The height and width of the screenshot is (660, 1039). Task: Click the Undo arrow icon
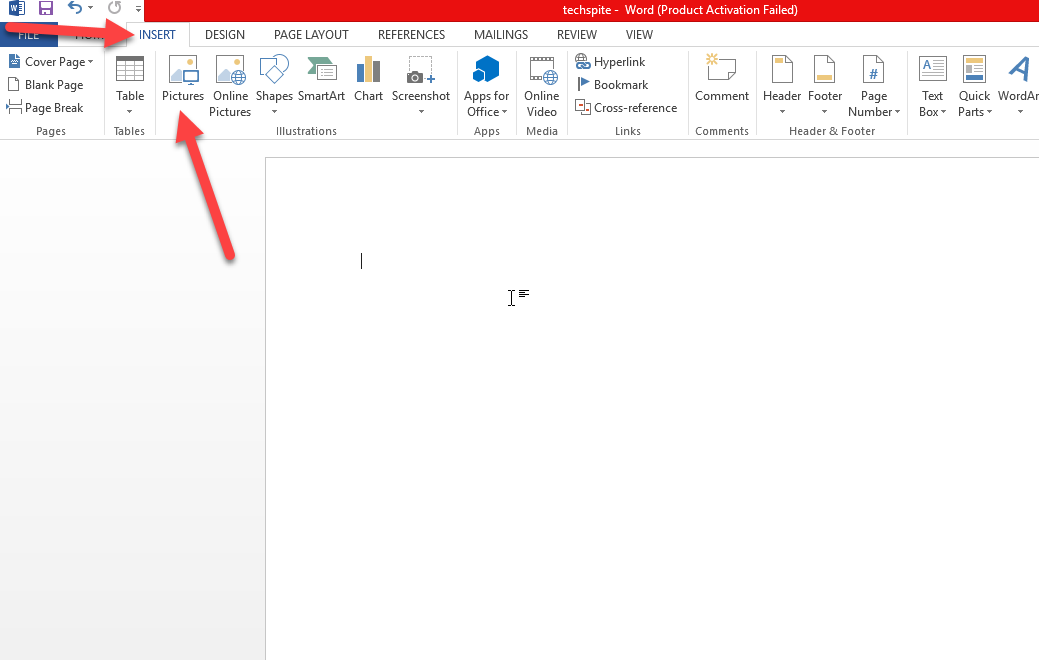75,8
